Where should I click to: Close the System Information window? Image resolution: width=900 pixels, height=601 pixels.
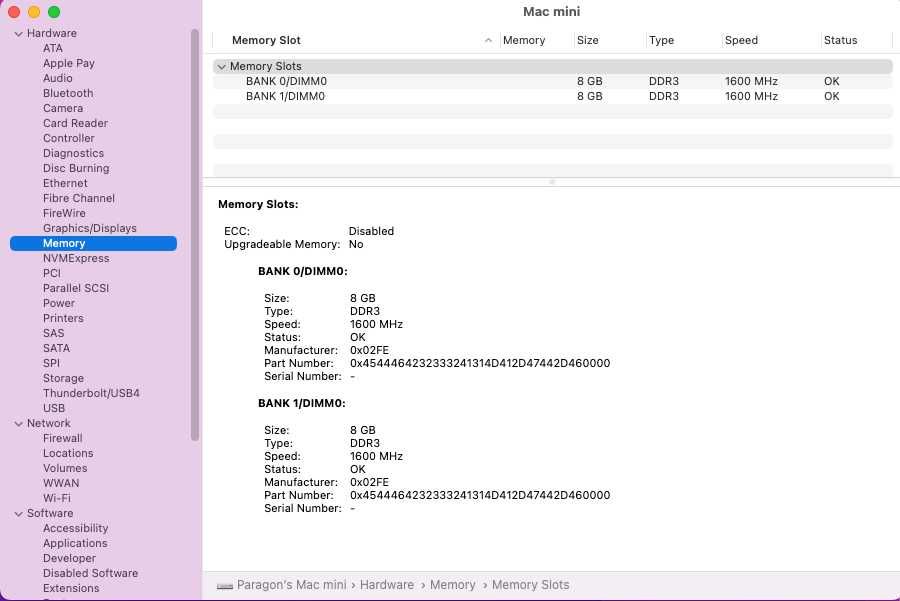14,12
